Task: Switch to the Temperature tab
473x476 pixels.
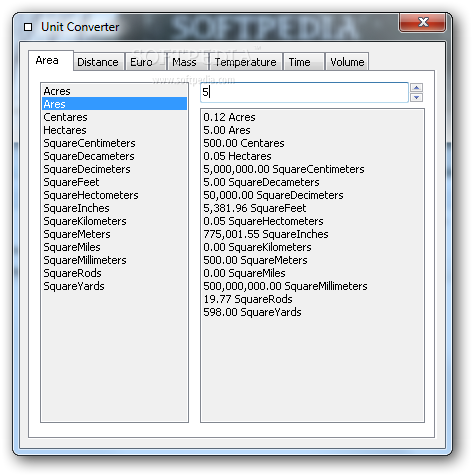Action: tap(246, 62)
